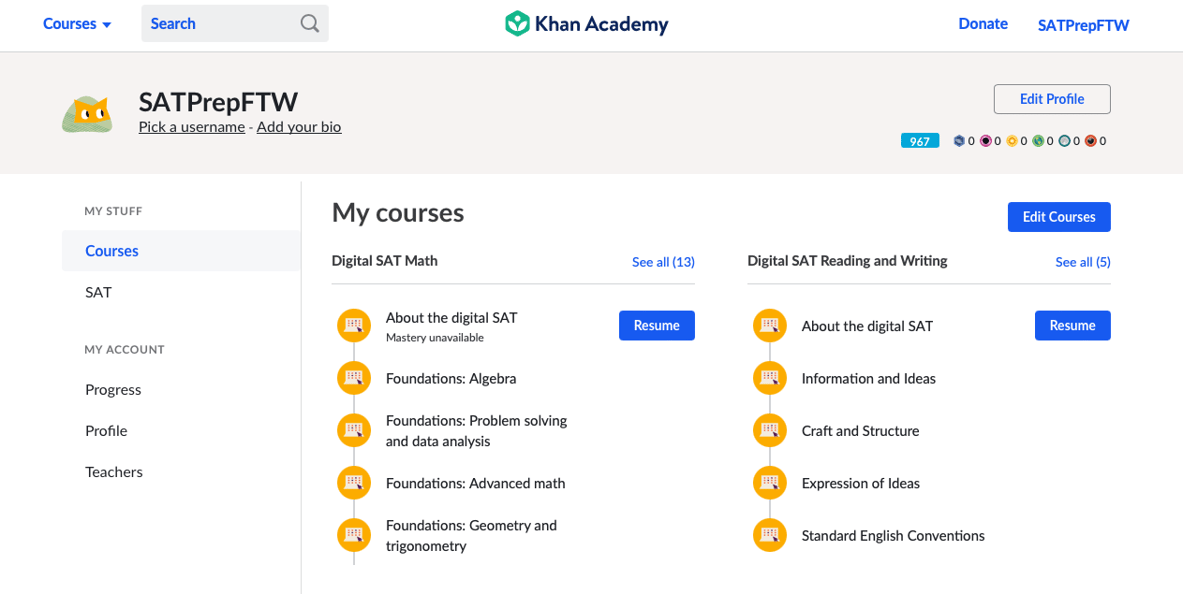
Task: Open the Teachers section in sidebar
Action: point(113,471)
